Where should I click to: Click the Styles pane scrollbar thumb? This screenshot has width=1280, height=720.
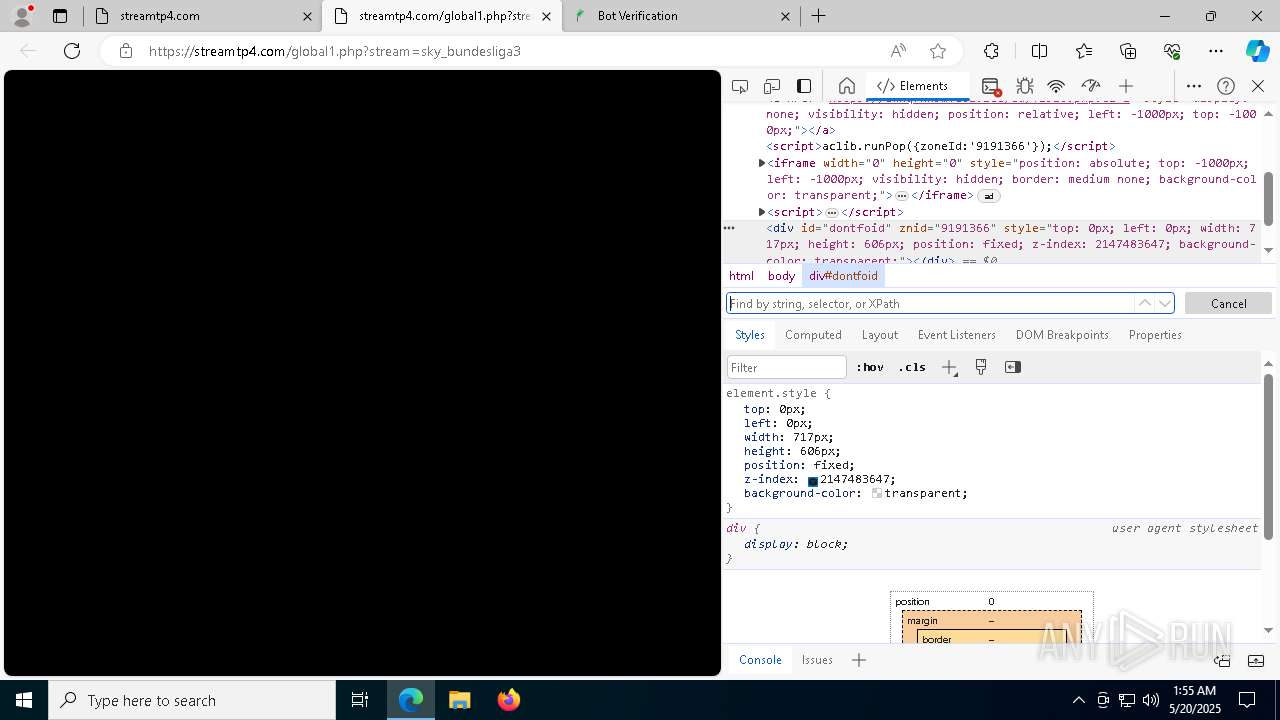coord(1268,456)
